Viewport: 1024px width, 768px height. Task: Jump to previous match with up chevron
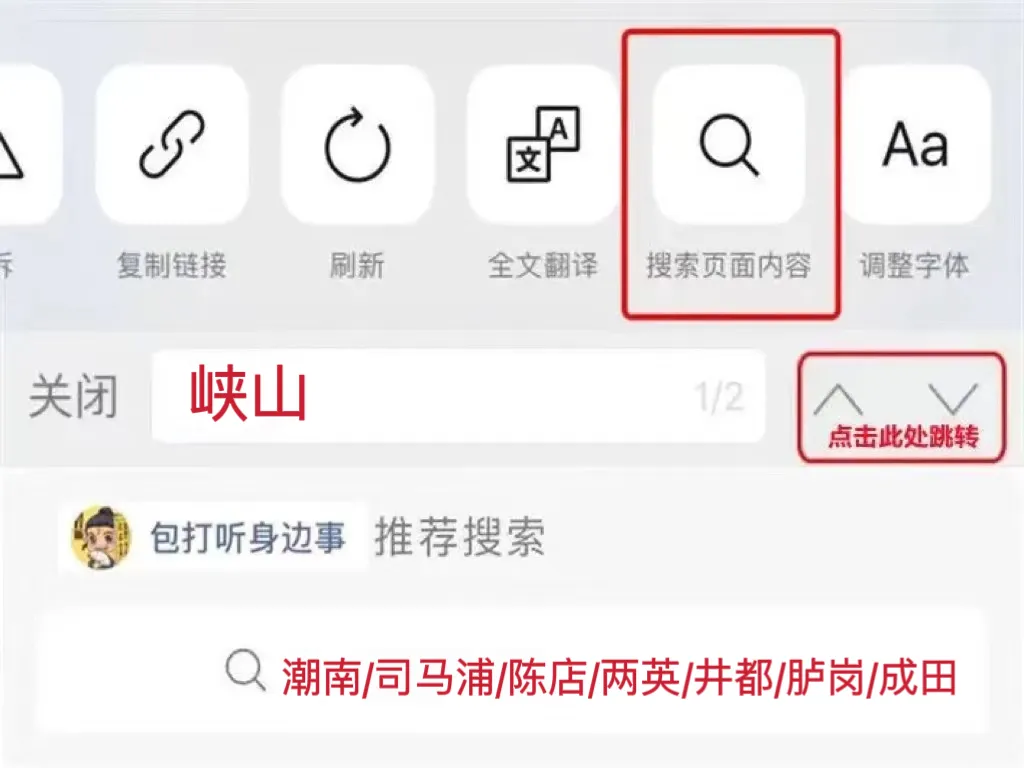coord(838,400)
